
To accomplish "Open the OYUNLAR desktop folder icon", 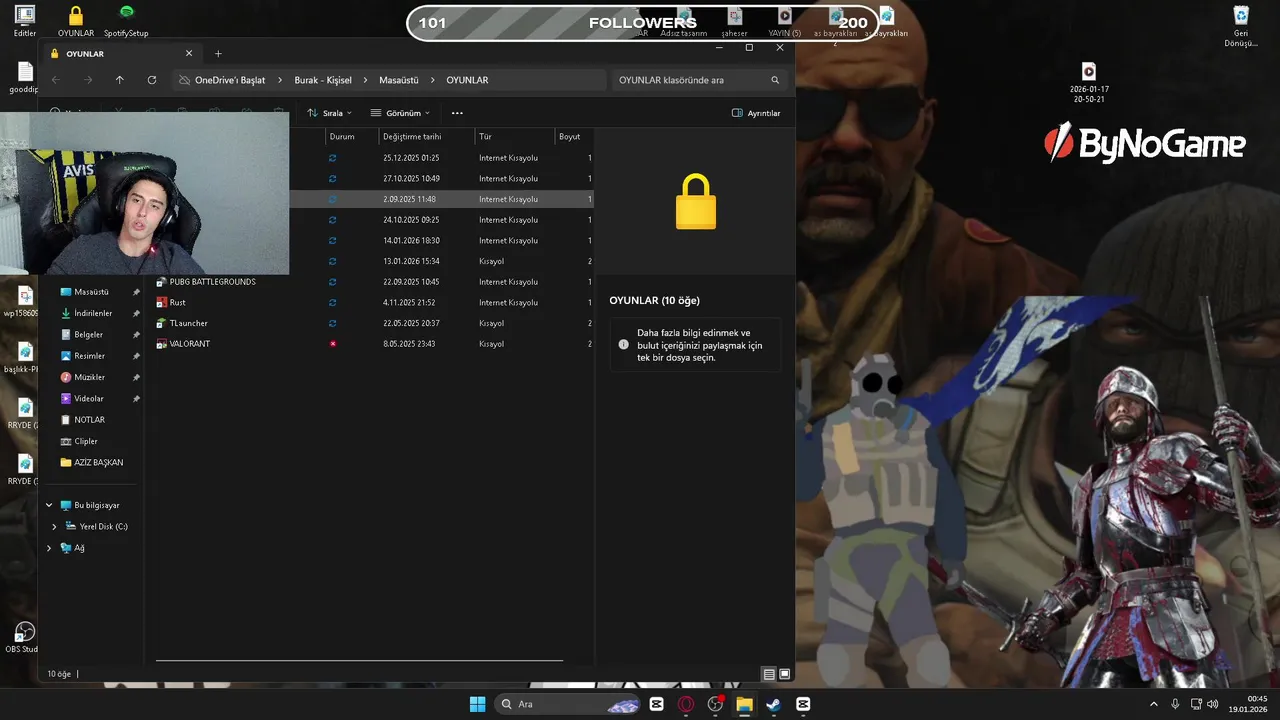I will tap(76, 20).
